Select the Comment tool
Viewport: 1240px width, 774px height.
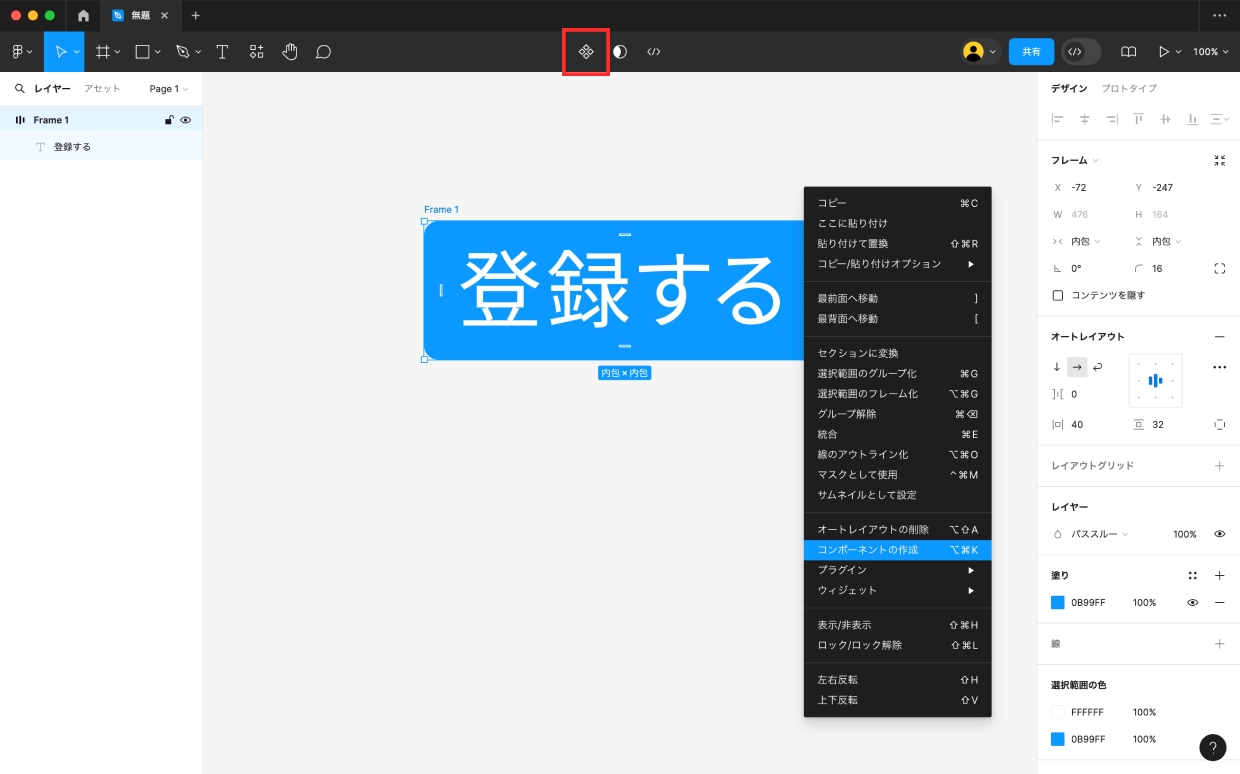(323, 52)
